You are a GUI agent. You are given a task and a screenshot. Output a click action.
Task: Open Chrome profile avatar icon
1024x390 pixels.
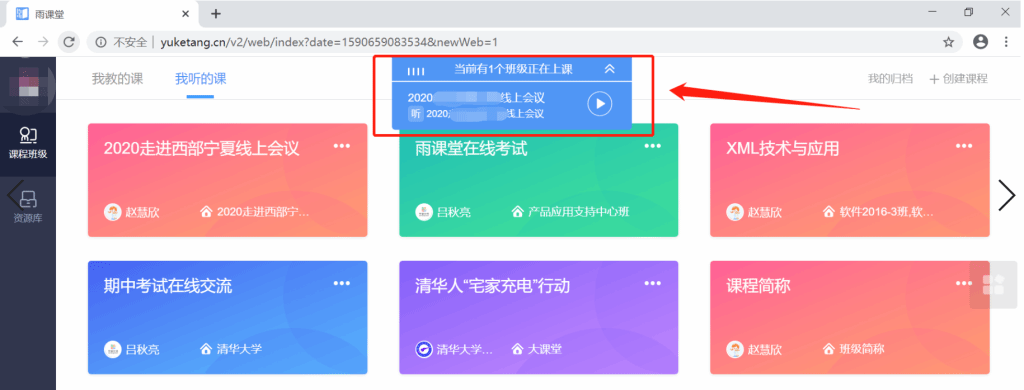point(980,42)
